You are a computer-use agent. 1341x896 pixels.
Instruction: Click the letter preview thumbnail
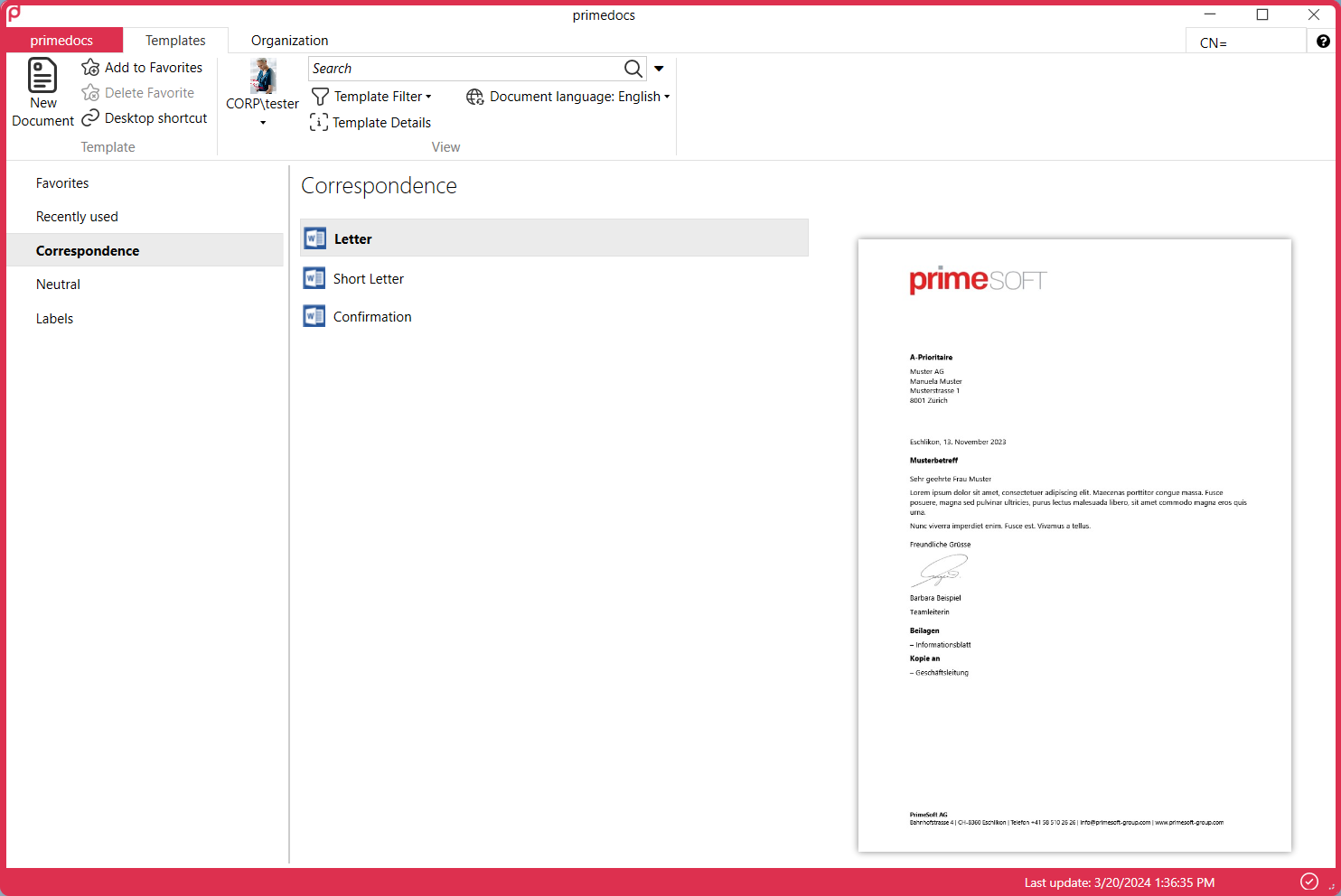[1074, 546]
